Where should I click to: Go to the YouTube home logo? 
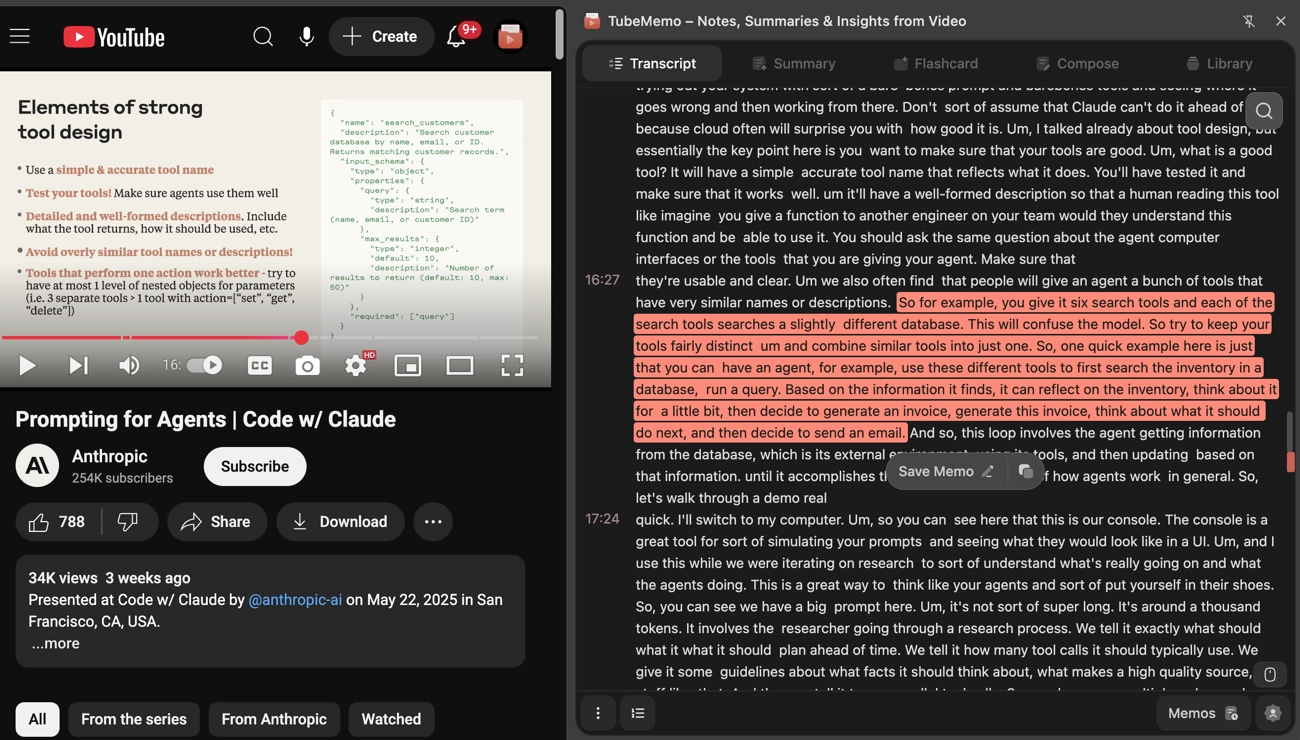[x=114, y=37]
